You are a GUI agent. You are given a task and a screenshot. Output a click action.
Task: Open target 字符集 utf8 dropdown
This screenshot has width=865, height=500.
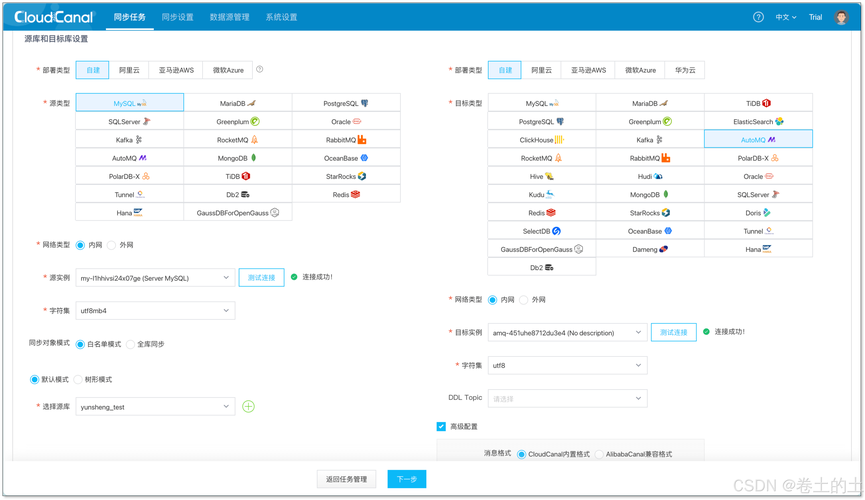click(x=567, y=365)
